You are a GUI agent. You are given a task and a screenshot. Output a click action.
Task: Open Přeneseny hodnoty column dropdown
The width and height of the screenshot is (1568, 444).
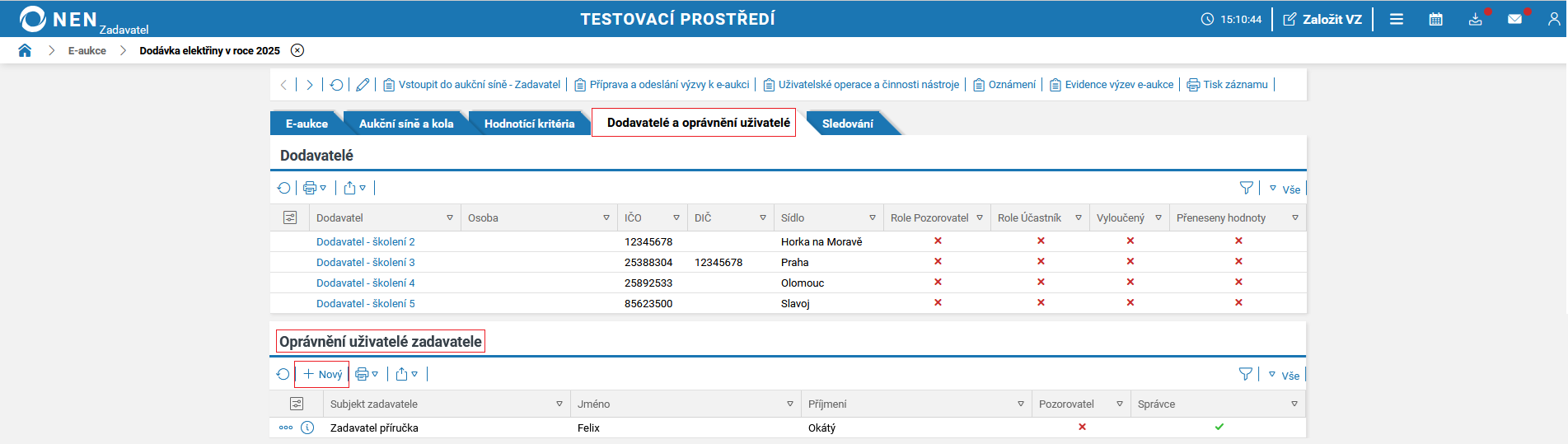[x=1295, y=218]
